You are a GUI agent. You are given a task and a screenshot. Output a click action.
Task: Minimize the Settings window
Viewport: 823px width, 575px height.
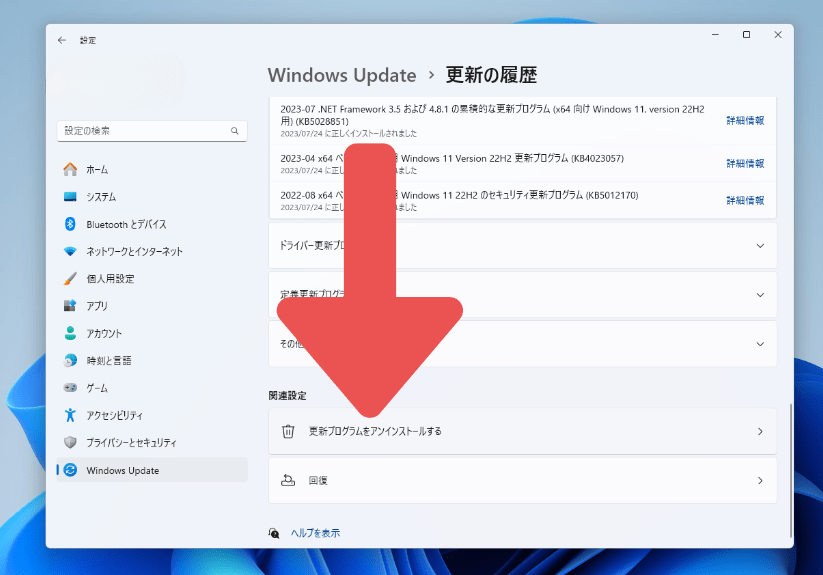[x=715, y=35]
